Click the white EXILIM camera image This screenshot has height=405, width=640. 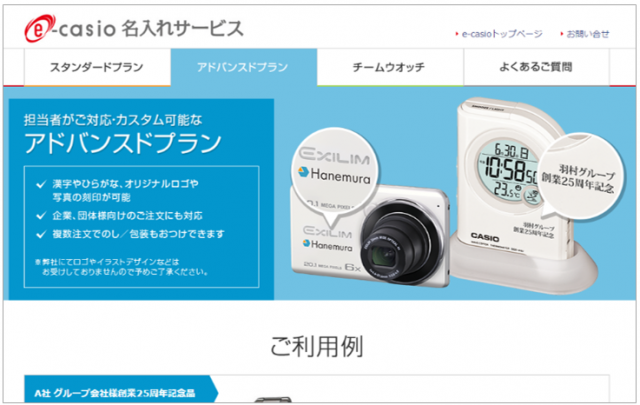369,235
